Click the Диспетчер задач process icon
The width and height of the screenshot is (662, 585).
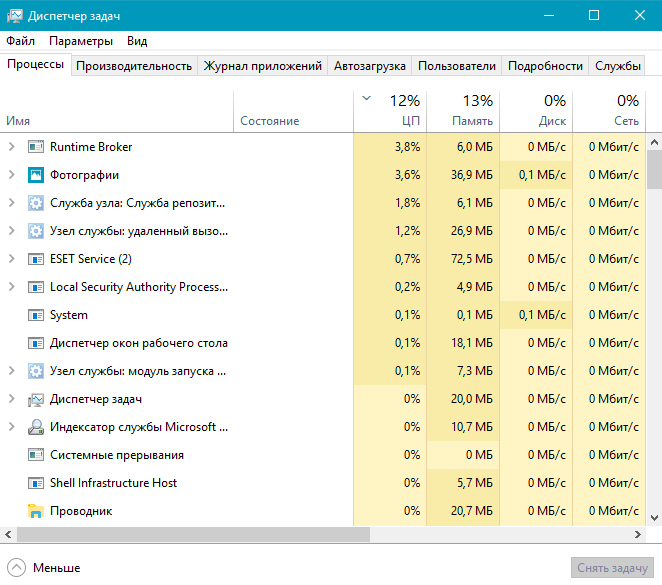[36, 399]
